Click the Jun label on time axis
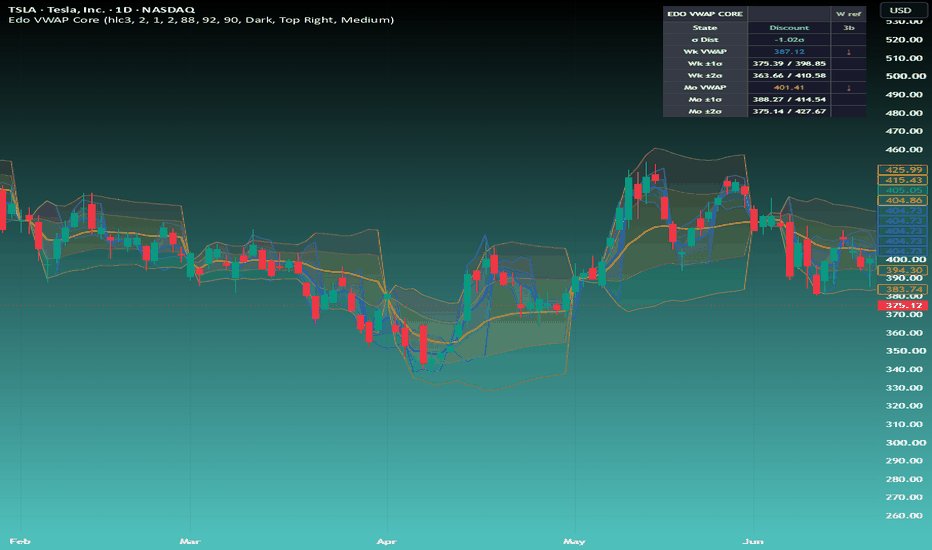 [753, 541]
